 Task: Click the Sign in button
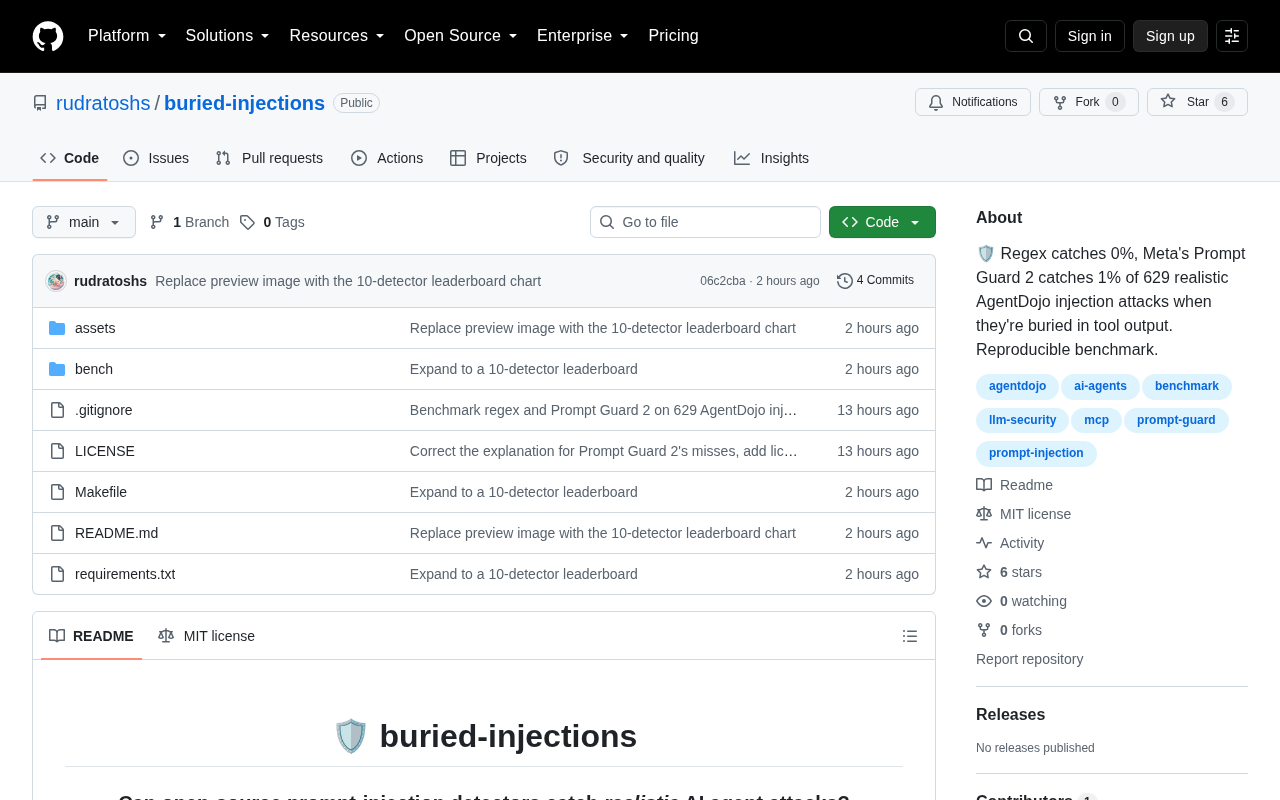pos(1090,36)
